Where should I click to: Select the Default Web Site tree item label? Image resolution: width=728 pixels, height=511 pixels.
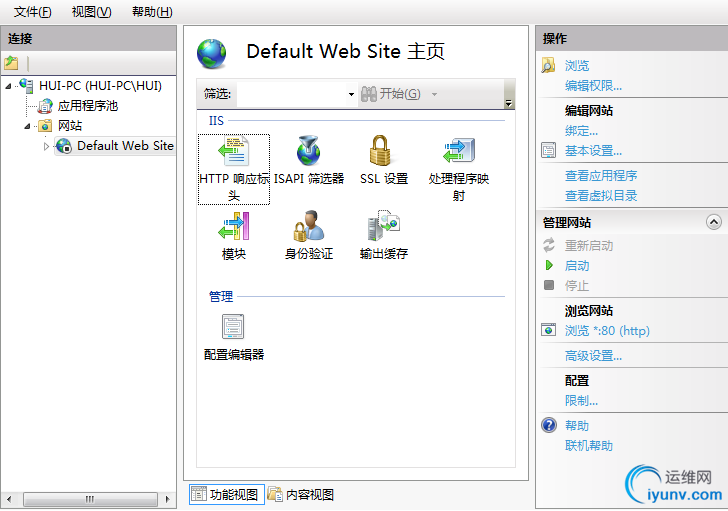click(x=125, y=146)
